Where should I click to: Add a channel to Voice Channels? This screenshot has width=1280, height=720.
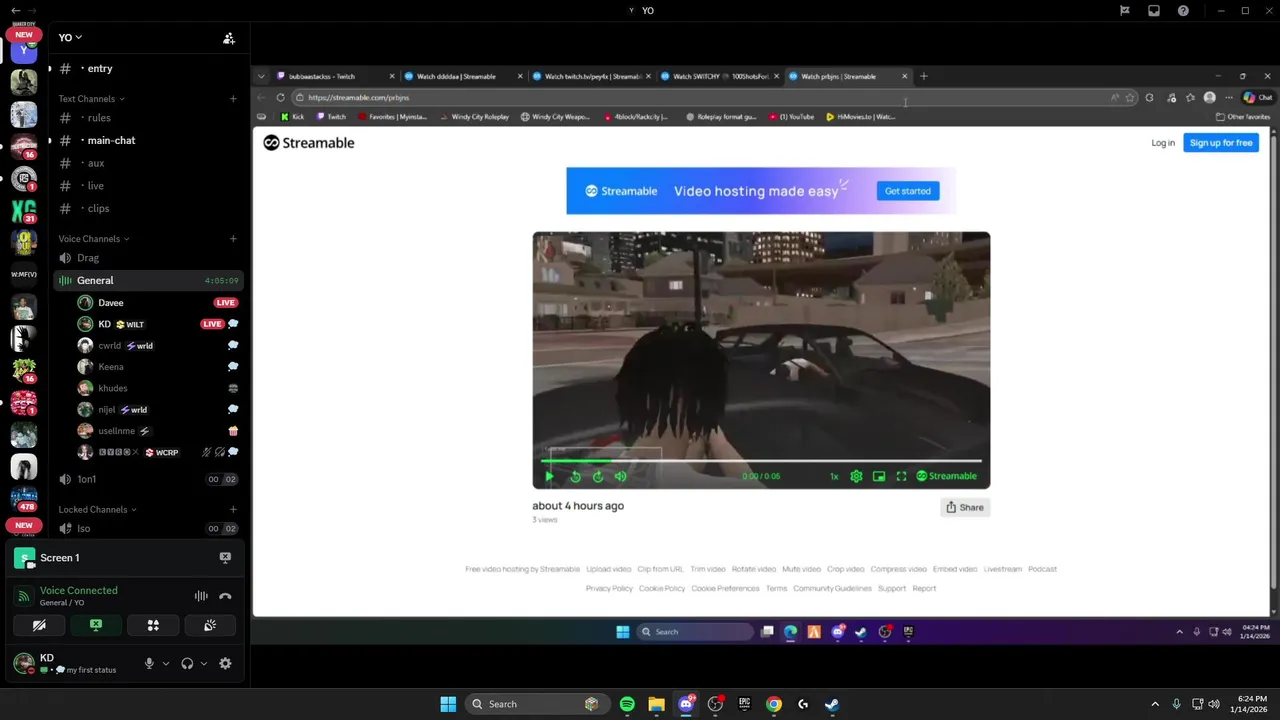pyautogui.click(x=233, y=239)
